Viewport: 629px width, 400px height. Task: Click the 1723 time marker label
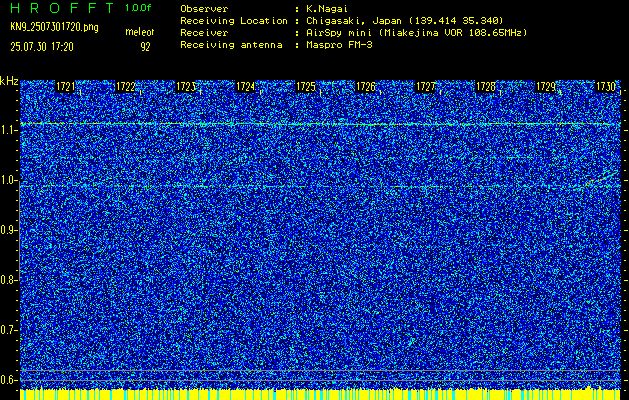point(186,87)
